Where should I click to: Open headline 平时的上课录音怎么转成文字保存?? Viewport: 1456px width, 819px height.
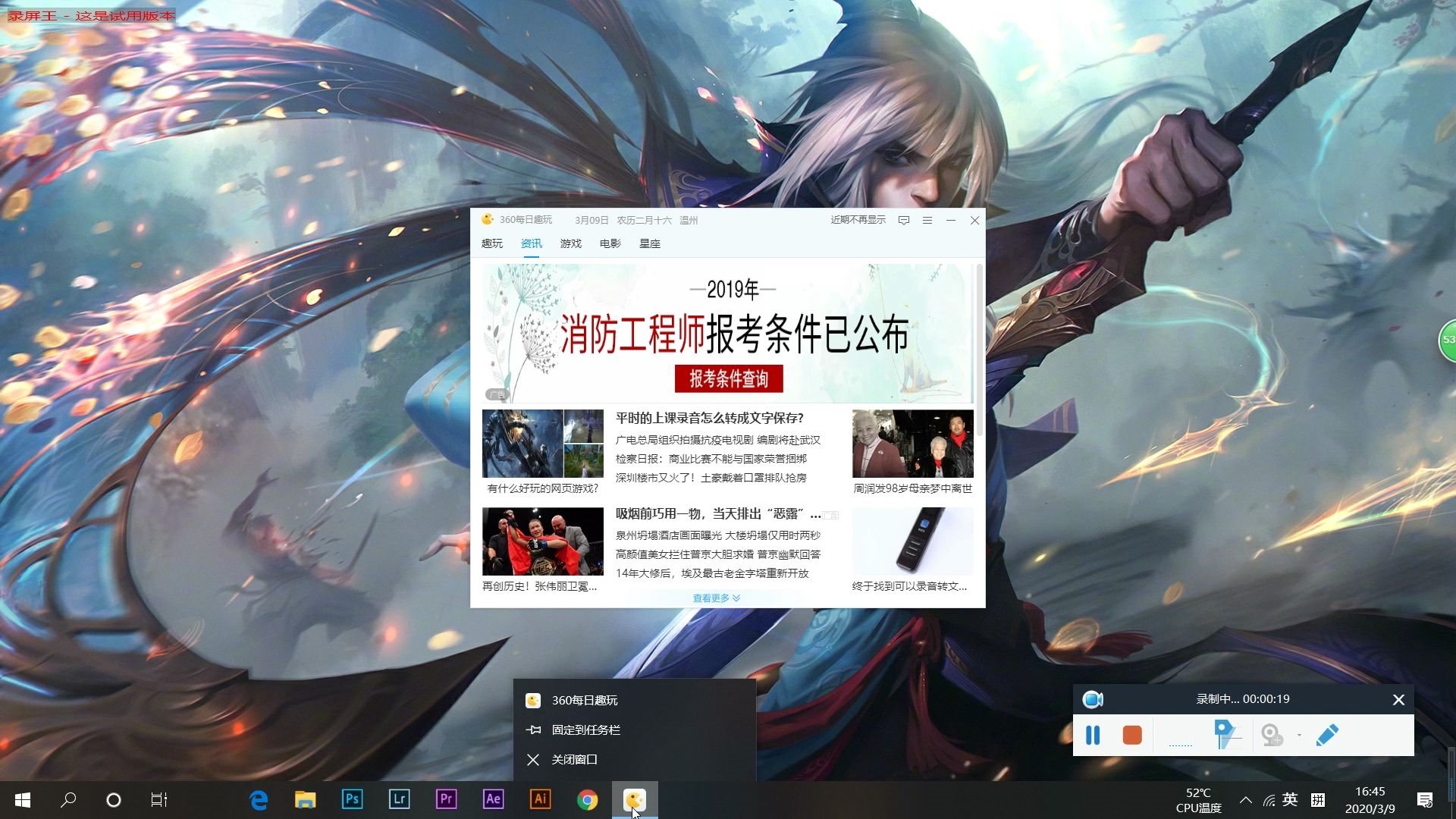tap(709, 418)
